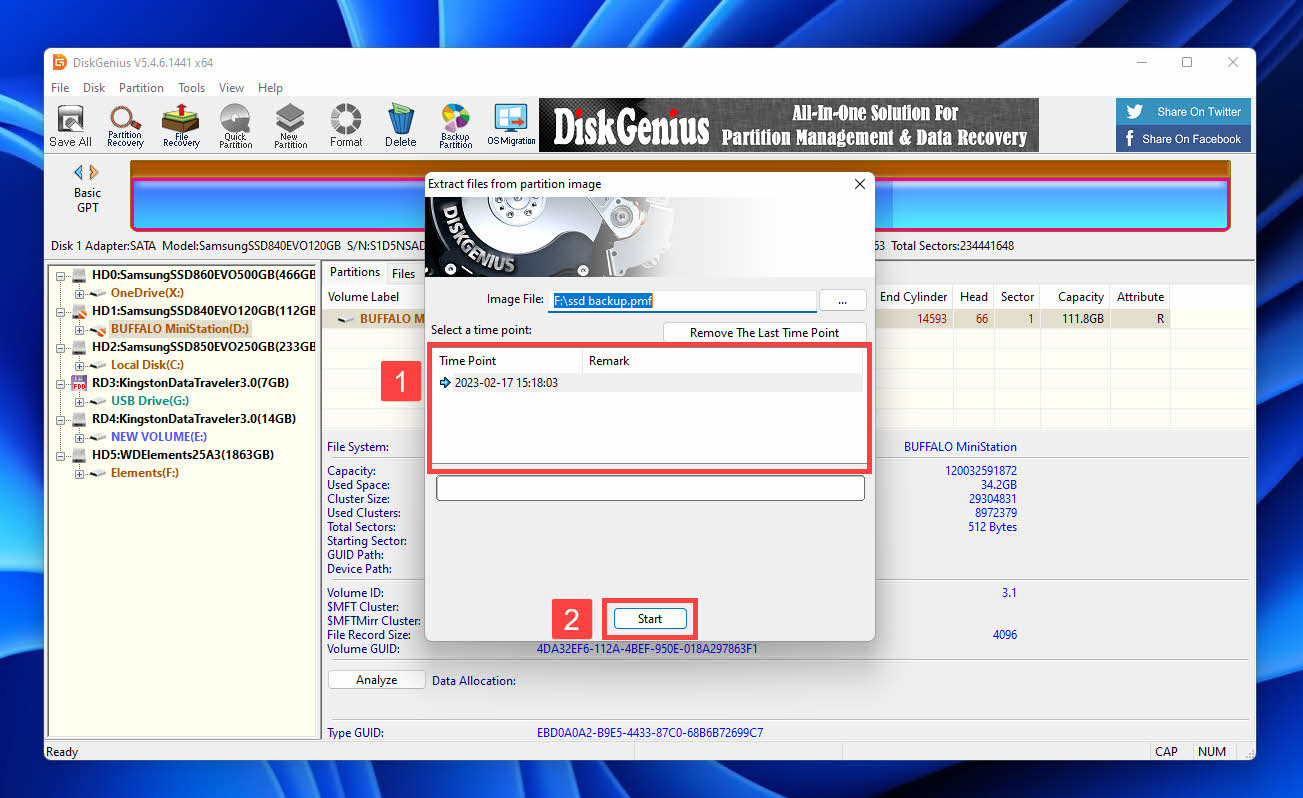Viewport: 1303px width, 798px height.
Task: Collapse the HD0 SamsungSSD860EVO500GB node
Action: tap(61, 274)
